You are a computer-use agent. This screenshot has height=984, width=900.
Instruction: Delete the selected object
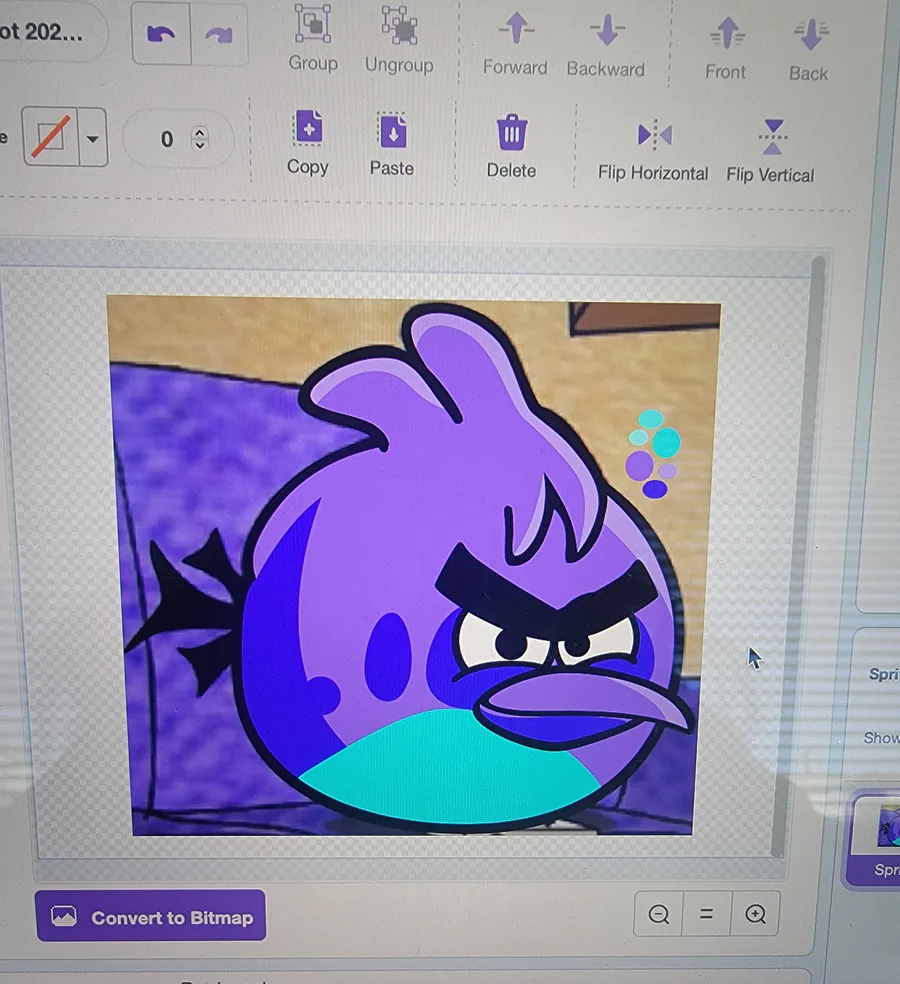coord(512,146)
